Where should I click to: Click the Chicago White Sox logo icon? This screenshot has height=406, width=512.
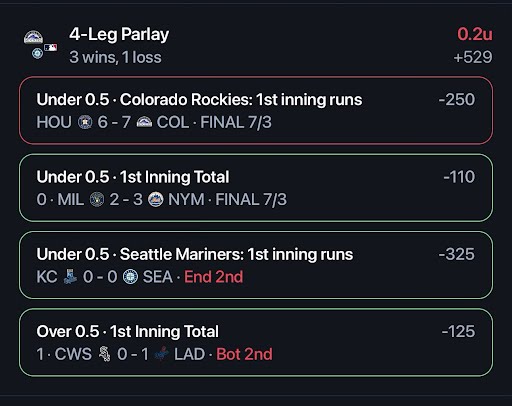tap(104, 354)
